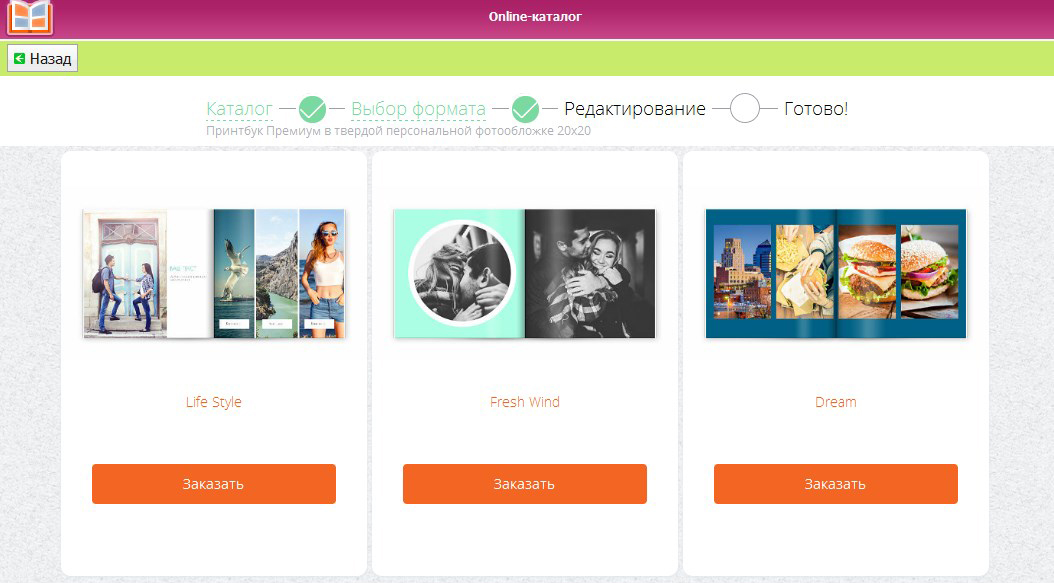Order the Life Style template with Заказать
This screenshot has height=583, width=1054.
214,483
